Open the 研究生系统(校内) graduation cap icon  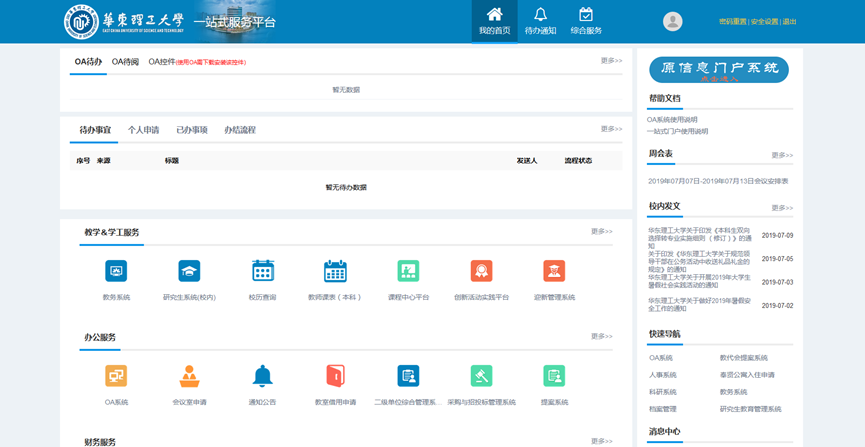189,271
